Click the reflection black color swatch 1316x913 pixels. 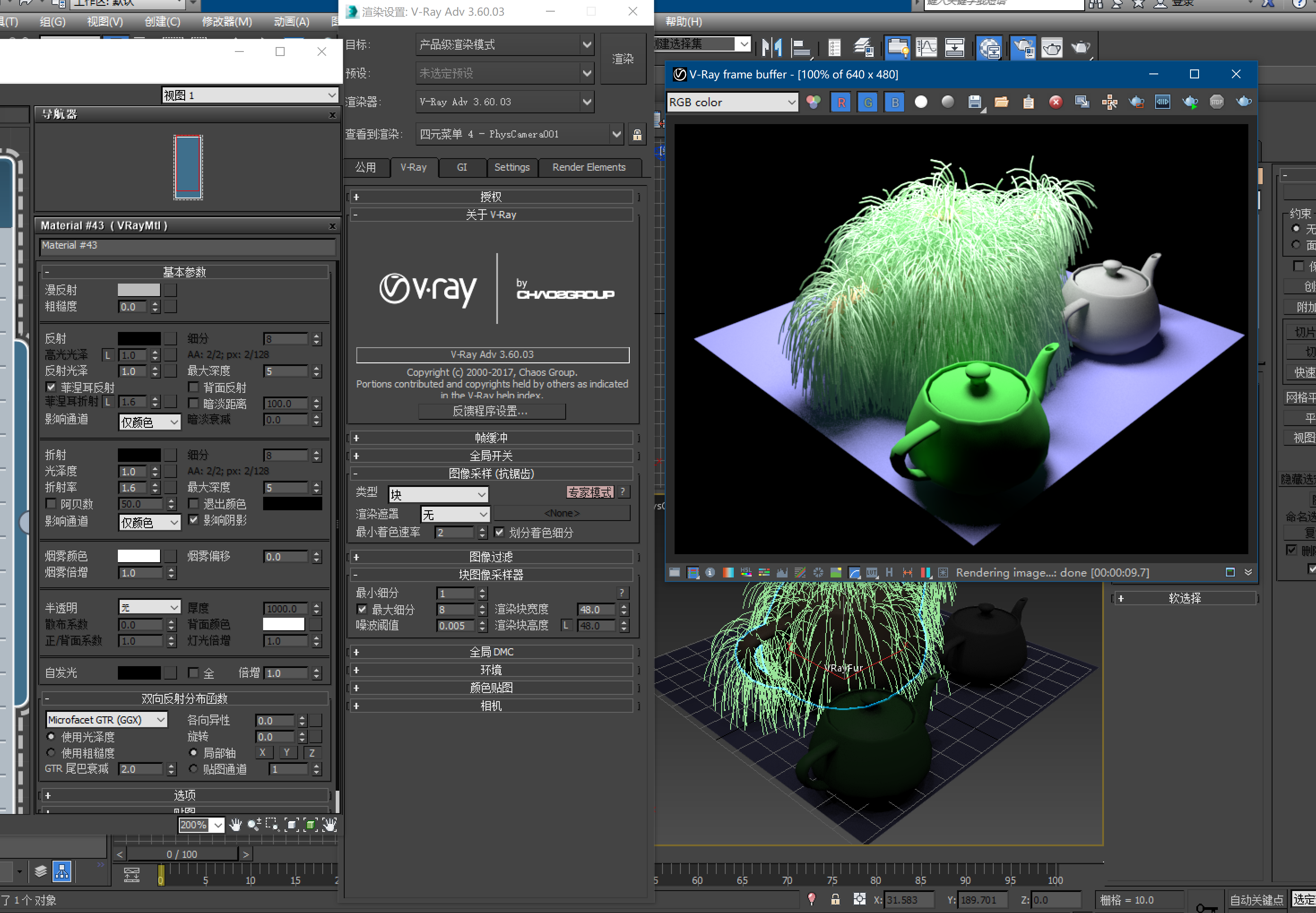139,339
